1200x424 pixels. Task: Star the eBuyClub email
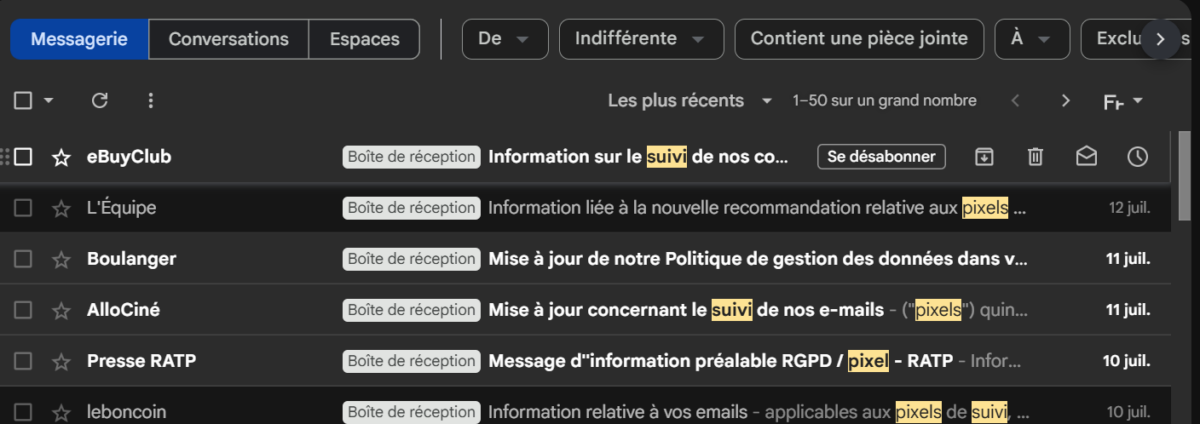(x=61, y=157)
